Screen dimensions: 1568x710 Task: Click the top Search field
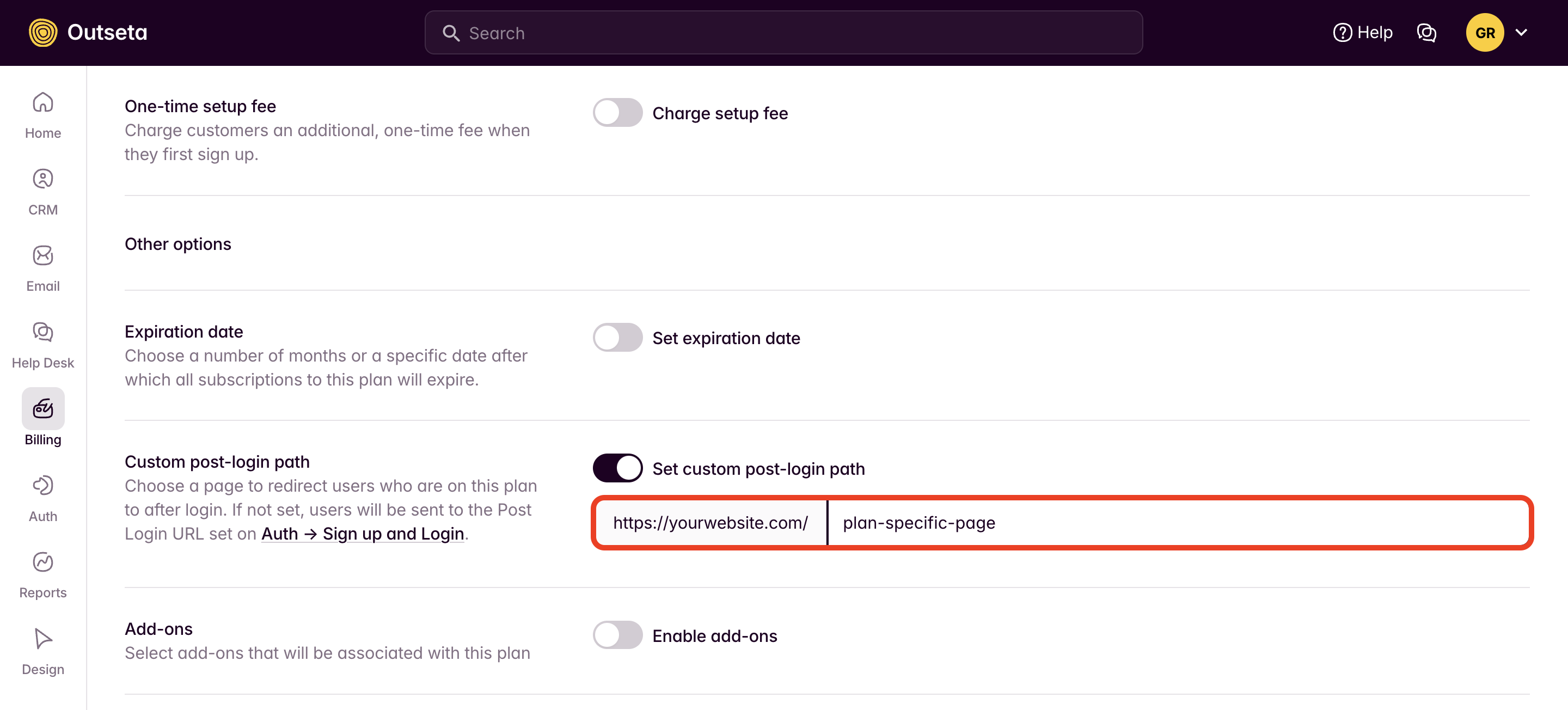[x=783, y=33]
